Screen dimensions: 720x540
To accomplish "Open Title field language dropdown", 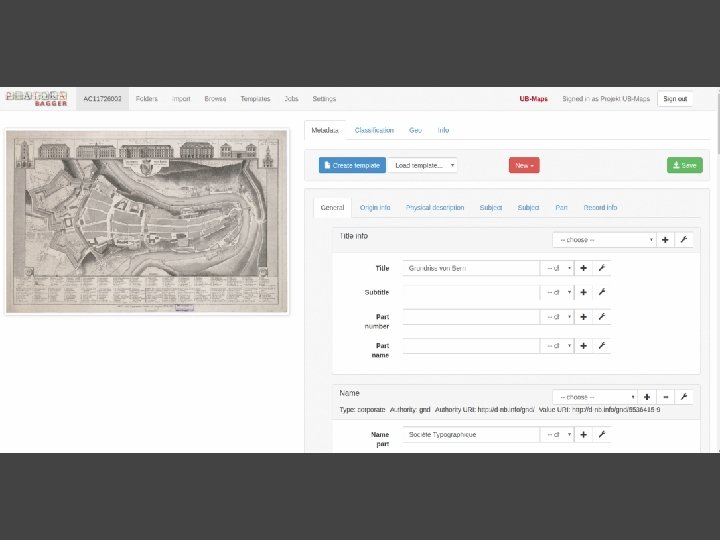I will click(x=557, y=268).
